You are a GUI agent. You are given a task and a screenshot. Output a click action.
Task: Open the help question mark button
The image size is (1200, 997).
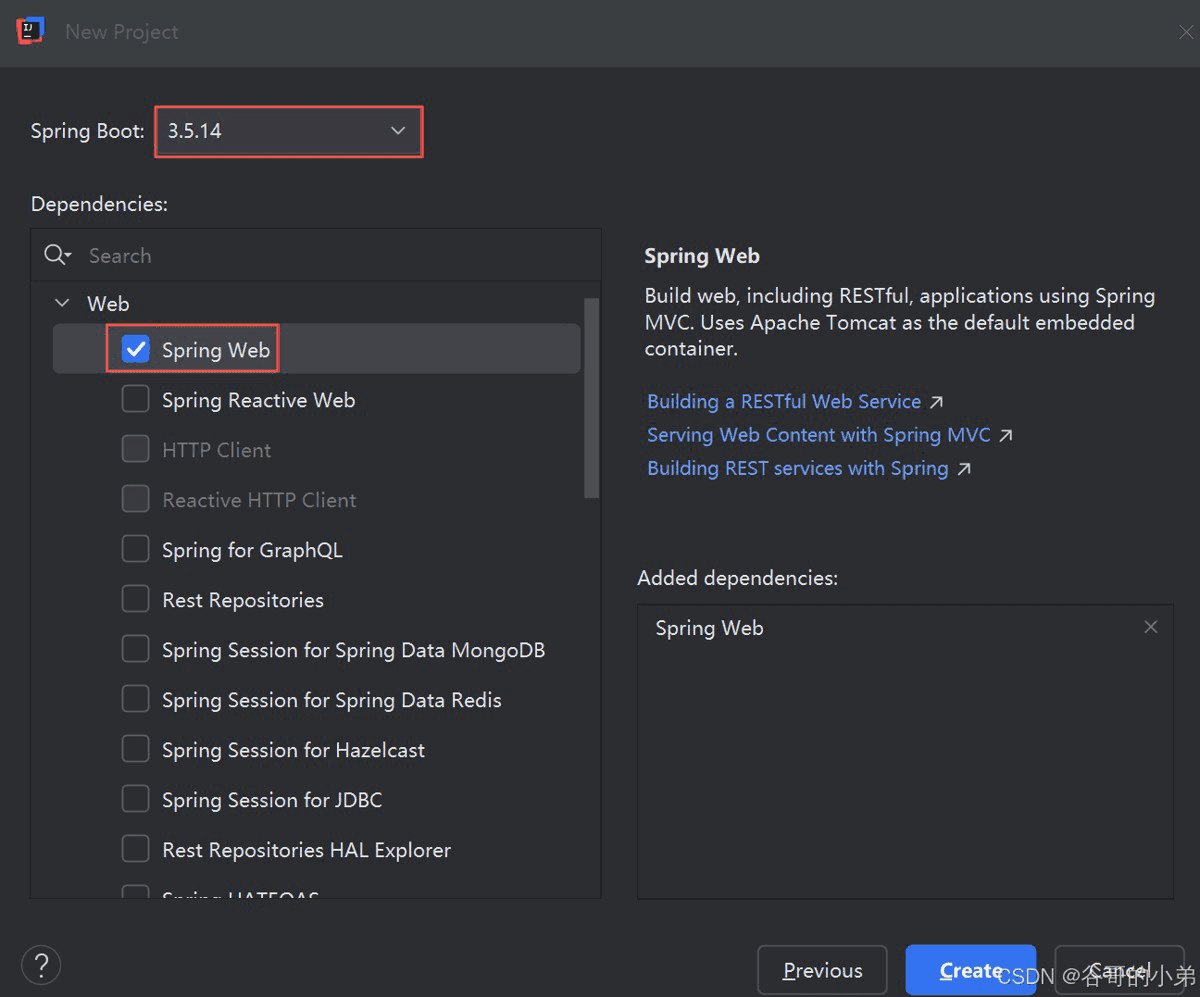[41, 966]
